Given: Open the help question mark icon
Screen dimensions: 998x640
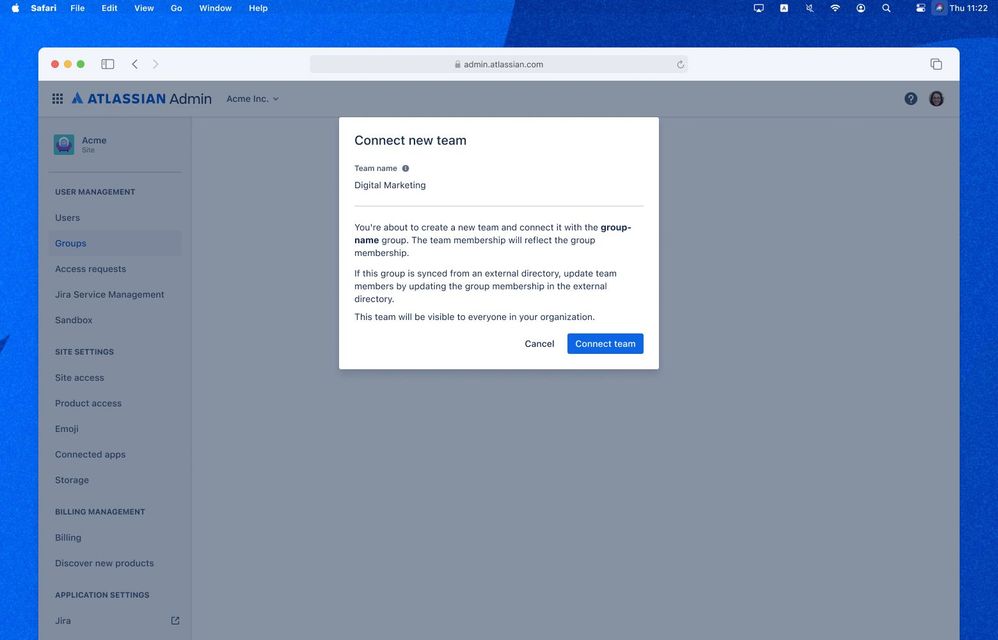Looking at the screenshot, I should pyautogui.click(x=911, y=99).
